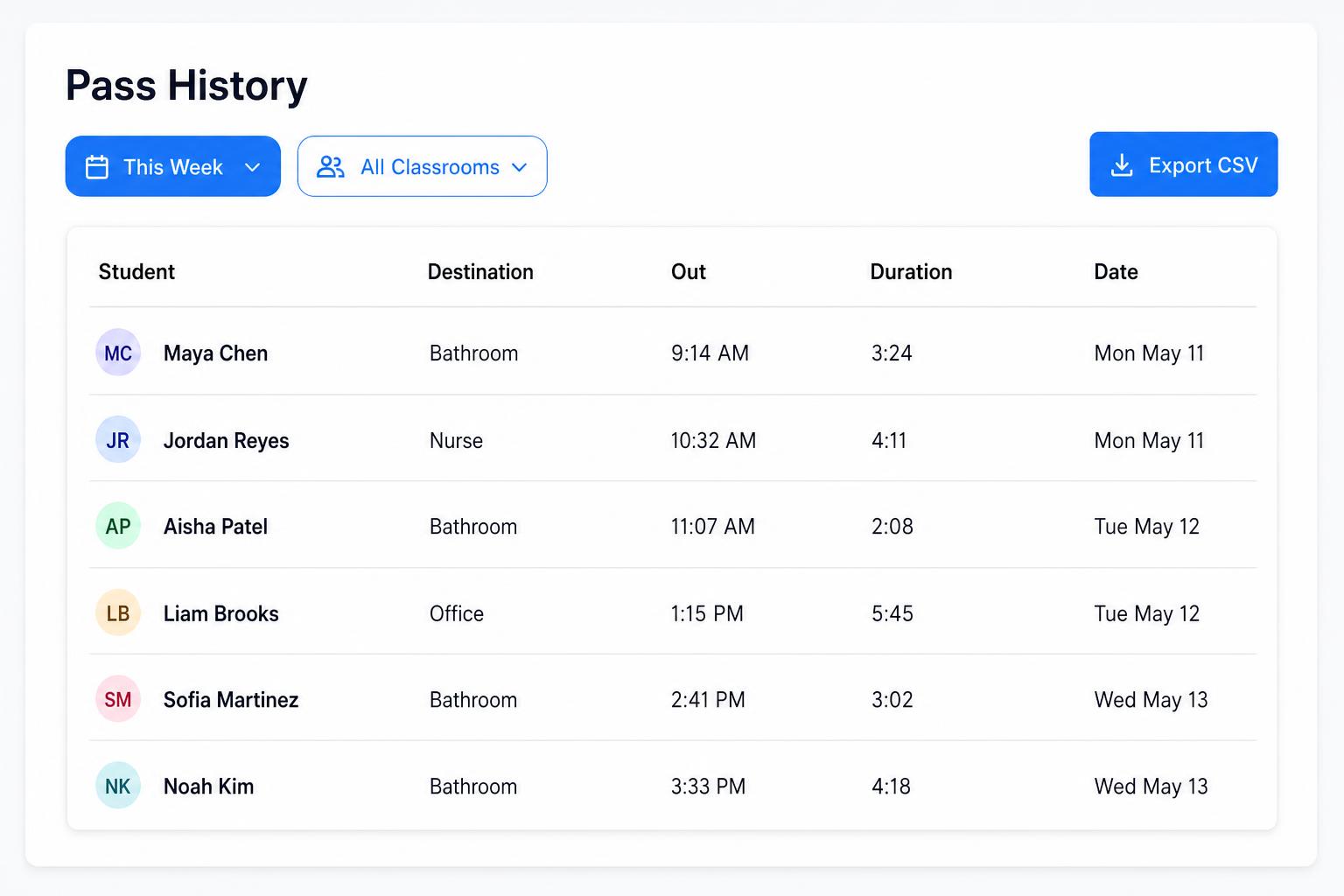Viewport: 1344px width, 896px height.
Task: Click Liam Brooks's LB avatar
Action: (x=118, y=612)
